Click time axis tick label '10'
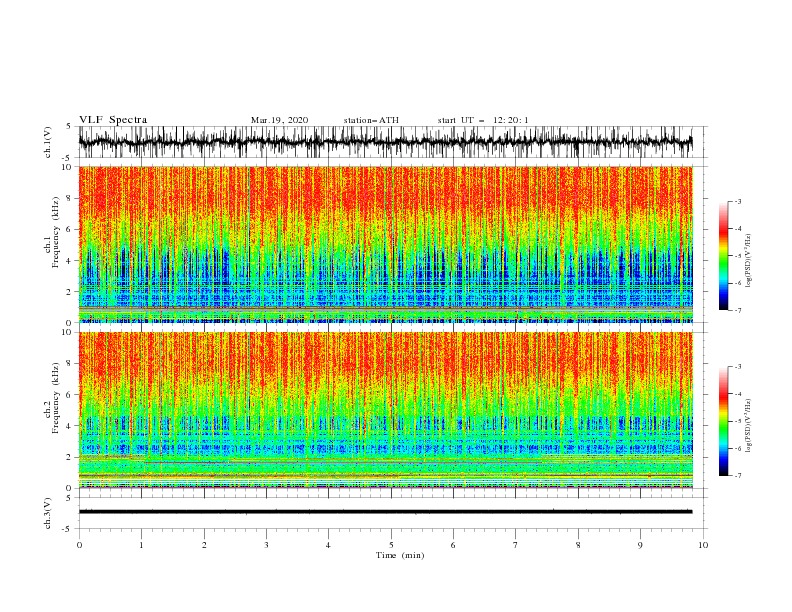Screen dimensions: 792x612 pos(703,545)
